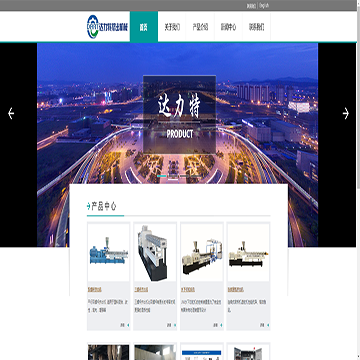The width and height of the screenshot is (360, 360).
Task: Open the 关于我们 menu item
Action: [x=172, y=27]
